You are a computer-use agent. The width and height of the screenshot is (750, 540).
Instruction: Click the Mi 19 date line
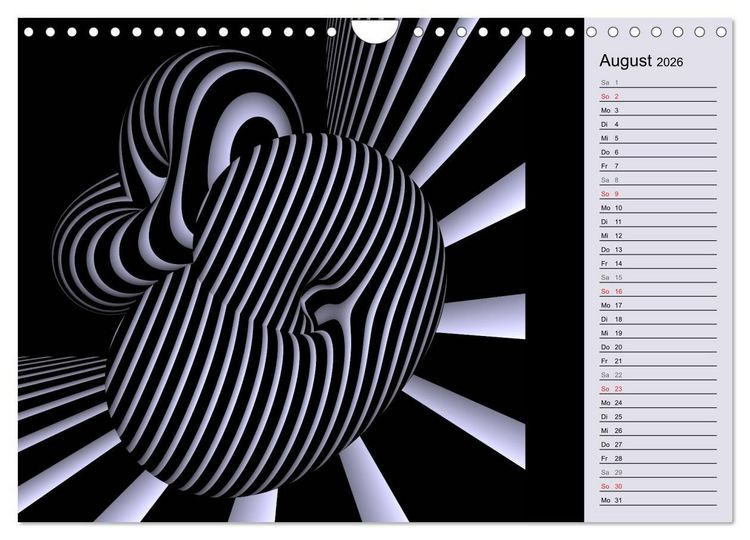658,333
